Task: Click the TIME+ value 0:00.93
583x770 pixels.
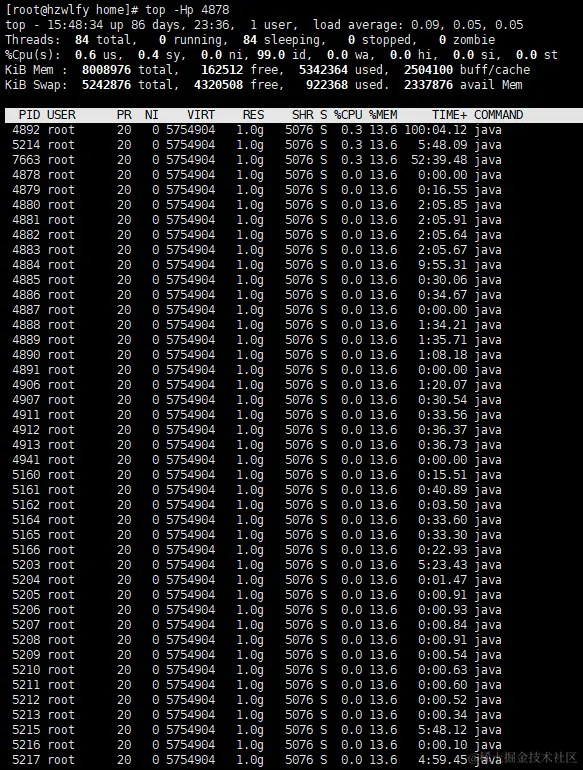Action: tap(443, 609)
